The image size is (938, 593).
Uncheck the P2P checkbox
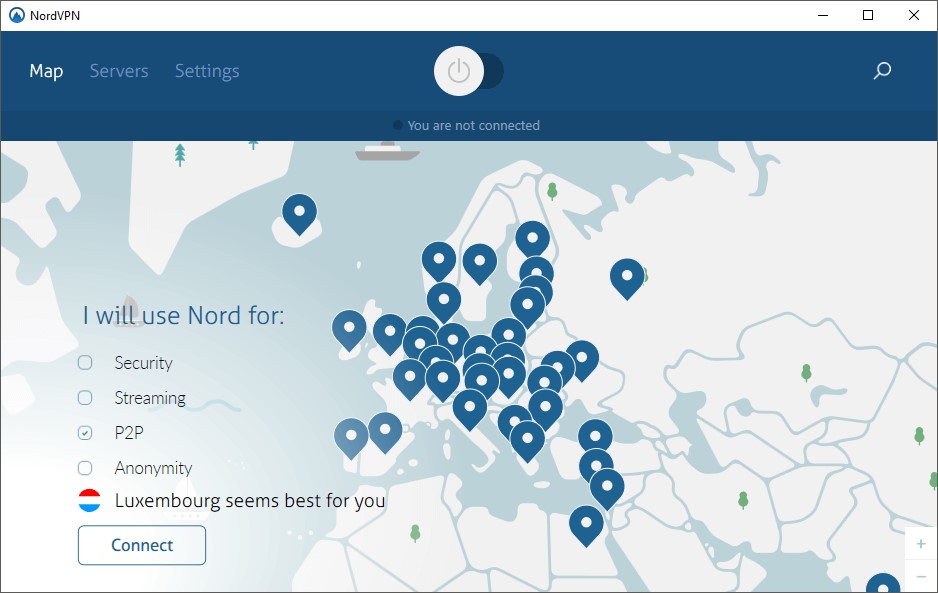tap(85, 433)
